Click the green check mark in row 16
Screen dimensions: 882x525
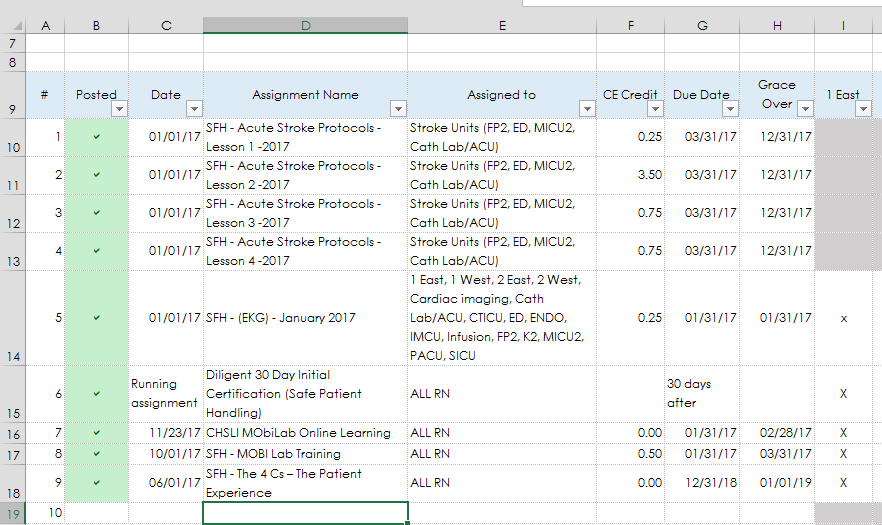tap(97, 433)
